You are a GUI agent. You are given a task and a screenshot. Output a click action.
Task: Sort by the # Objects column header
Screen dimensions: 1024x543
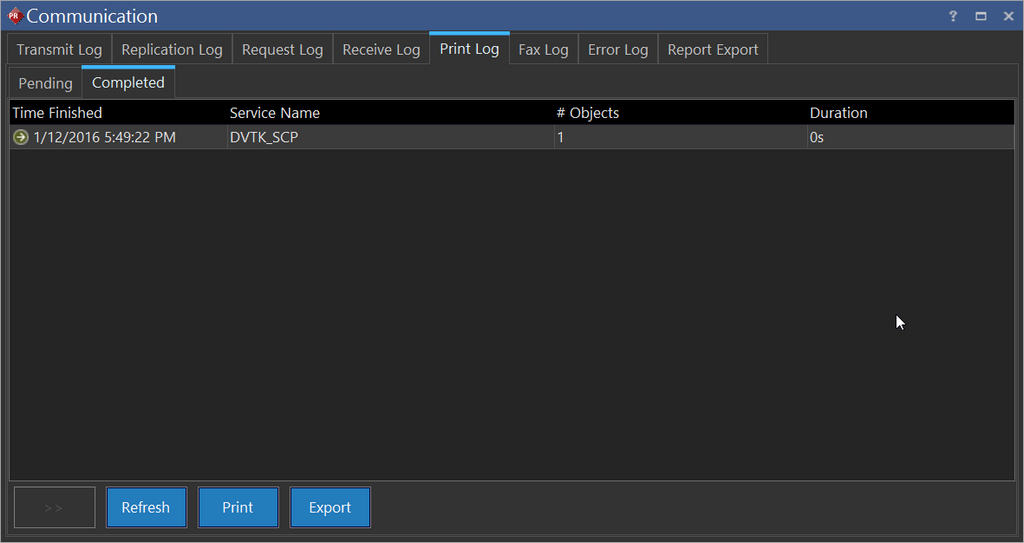pyautogui.click(x=588, y=113)
